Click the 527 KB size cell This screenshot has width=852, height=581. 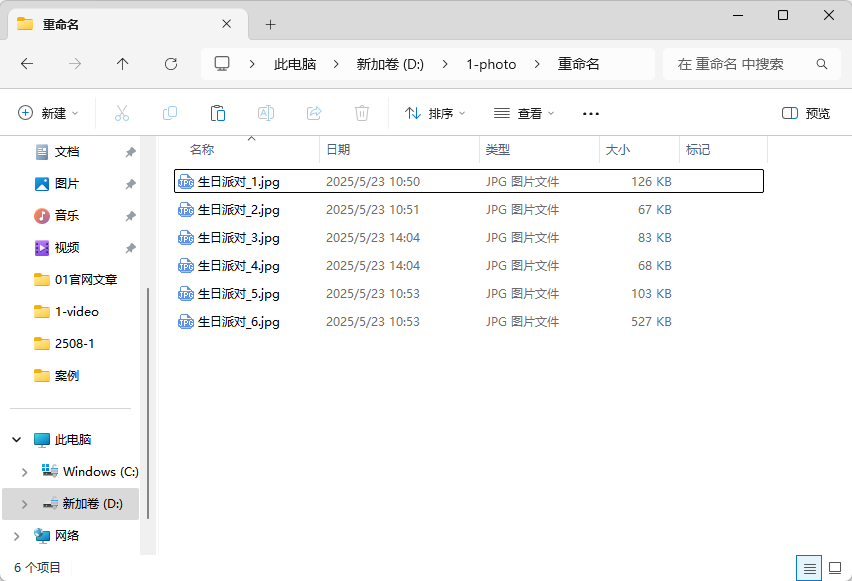click(x=651, y=322)
